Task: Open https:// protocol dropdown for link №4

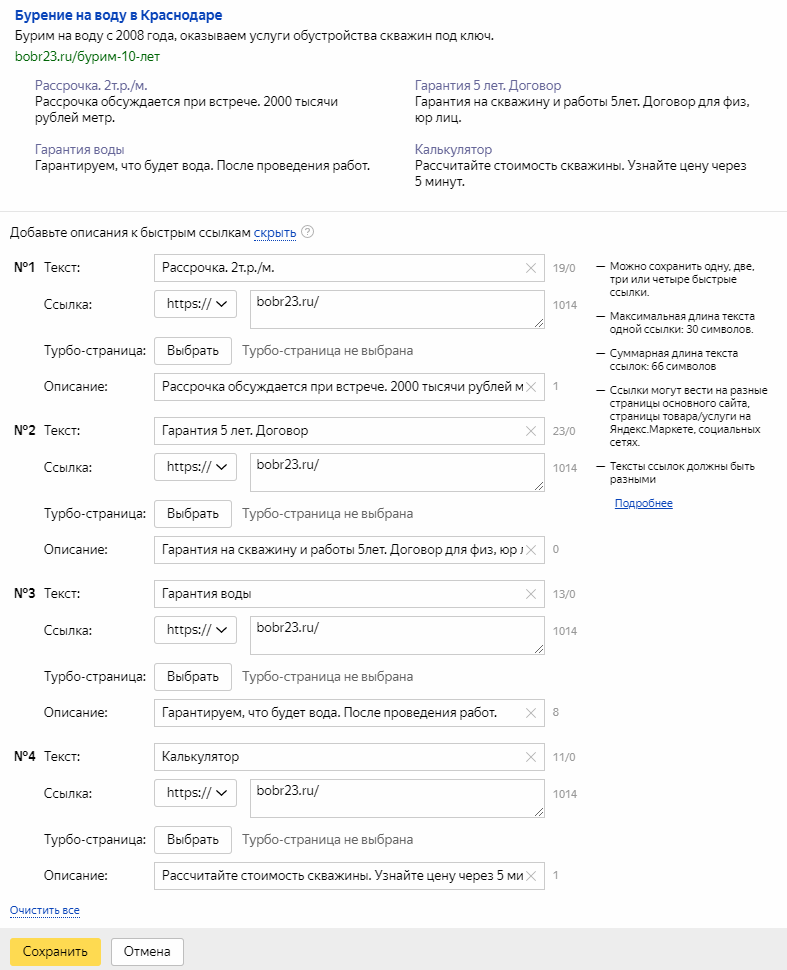Action: [x=196, y=793]
